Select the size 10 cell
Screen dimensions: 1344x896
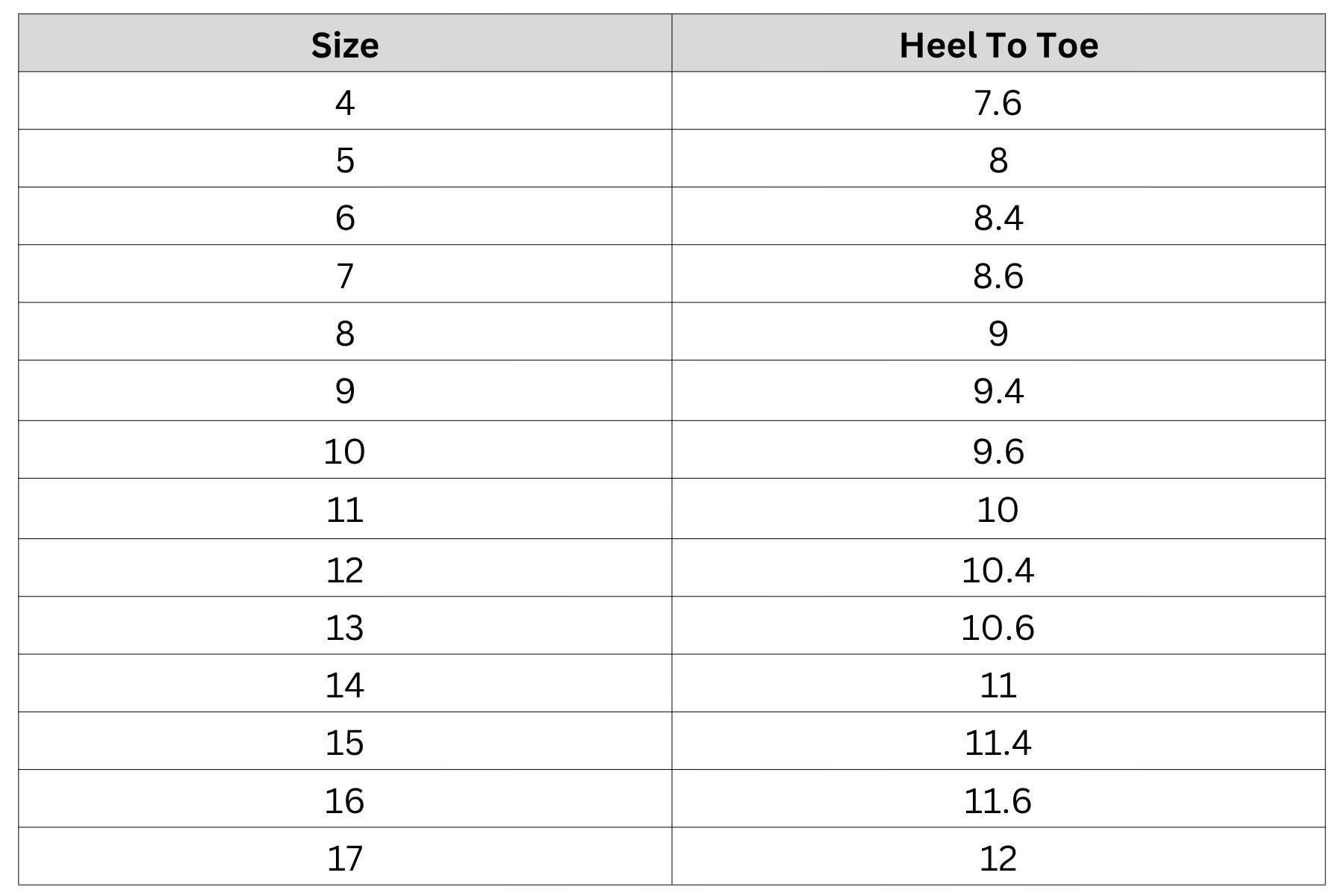(345, 449)
